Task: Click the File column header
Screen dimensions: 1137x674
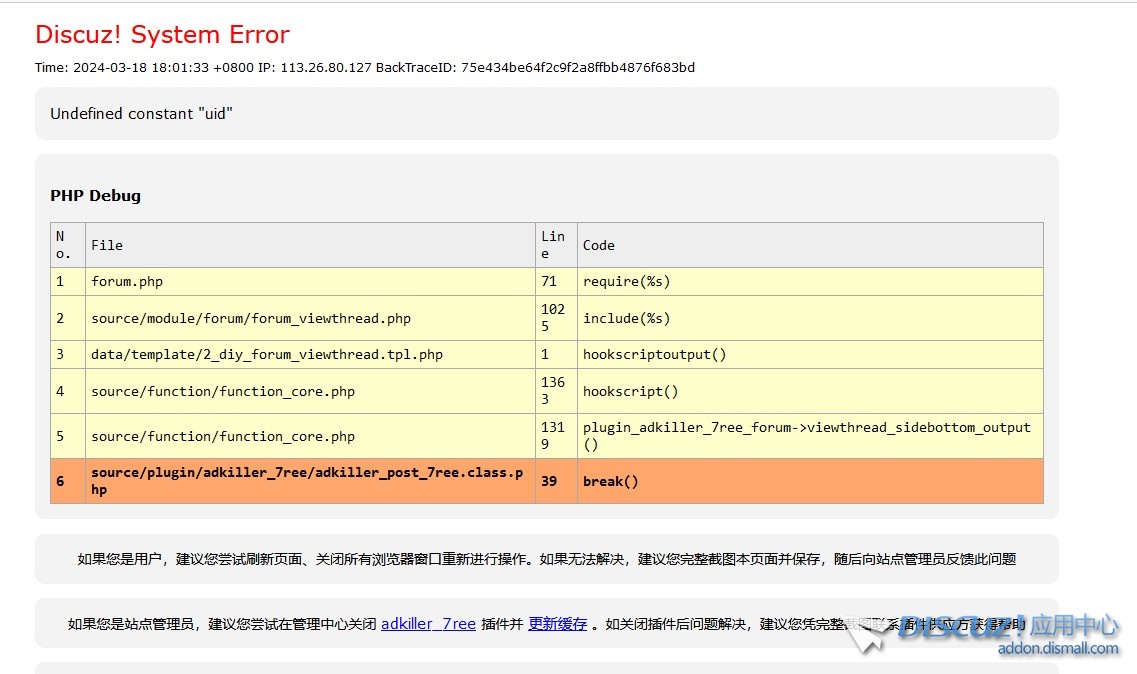Action: pyautogui.click(x=107, y=245)
